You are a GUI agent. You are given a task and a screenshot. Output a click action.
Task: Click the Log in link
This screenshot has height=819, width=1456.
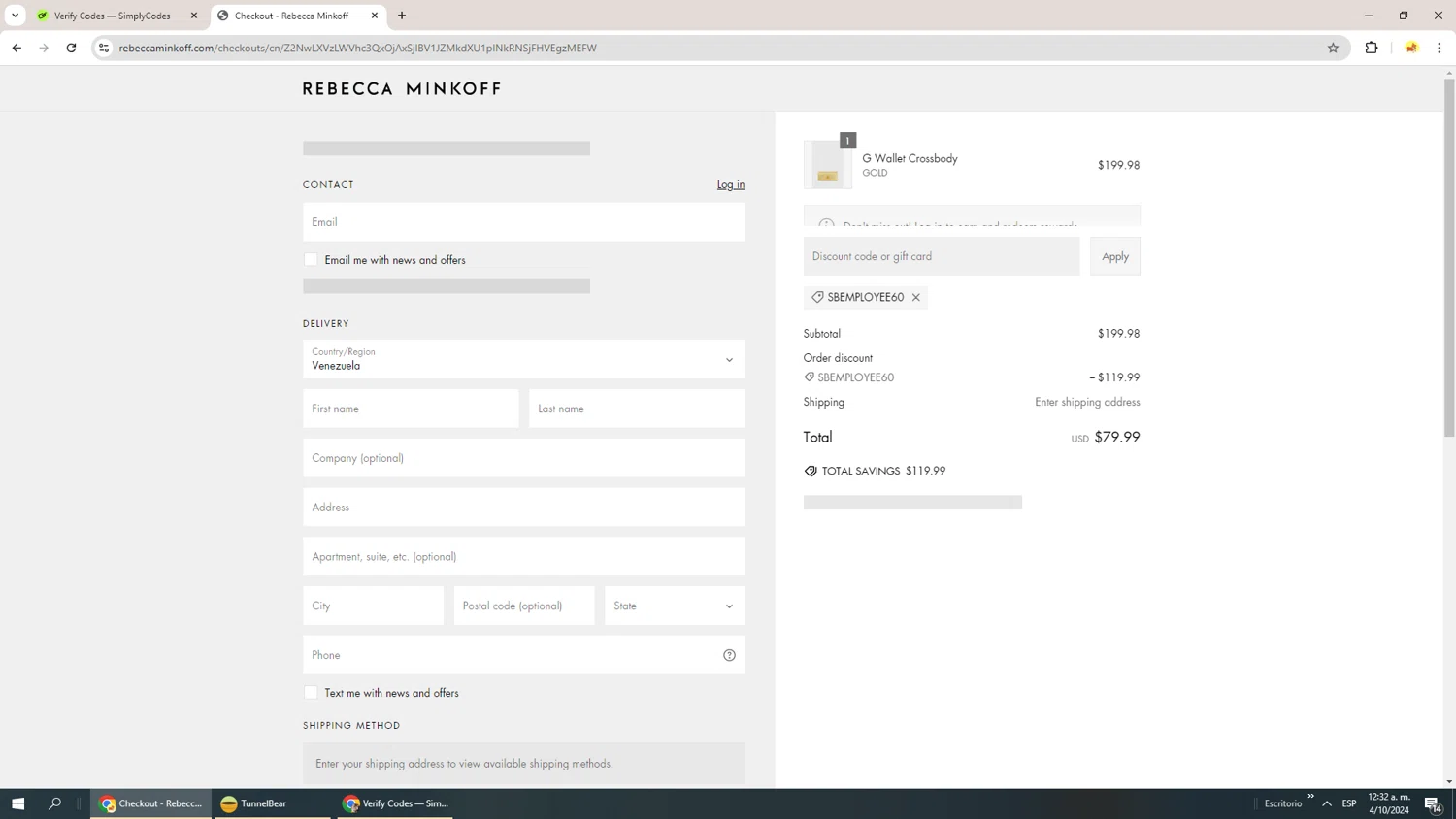731,184
